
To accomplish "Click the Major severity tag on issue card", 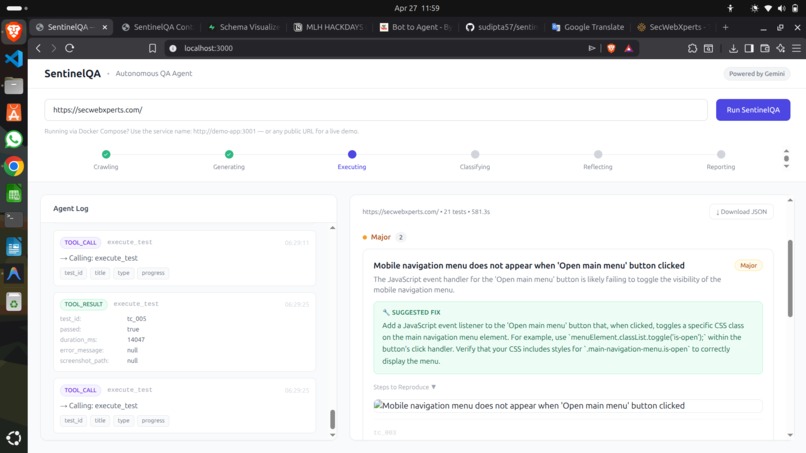I will (748, 265).
